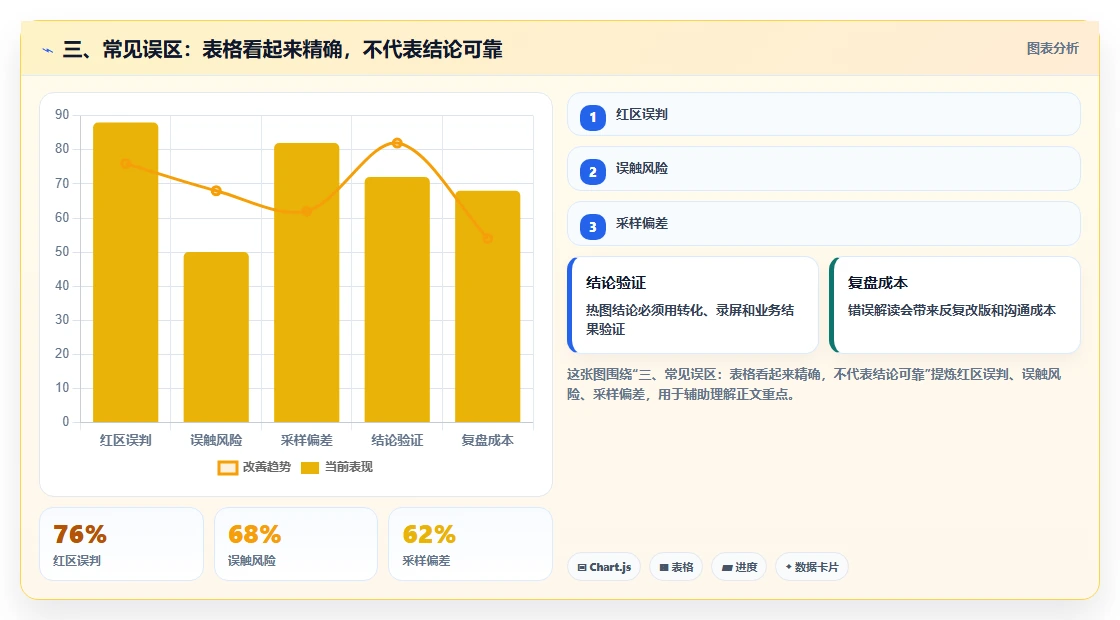Click the 进度 tag at the bottom
The height and width of the screenshot is (620, 1120).
pos(739,567)
